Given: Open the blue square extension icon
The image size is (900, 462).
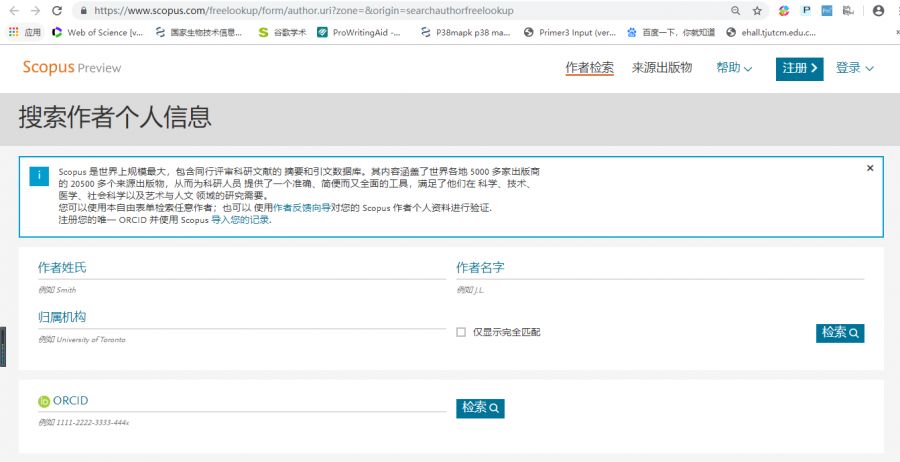Looking at the screenshot, I should point(827,10).
